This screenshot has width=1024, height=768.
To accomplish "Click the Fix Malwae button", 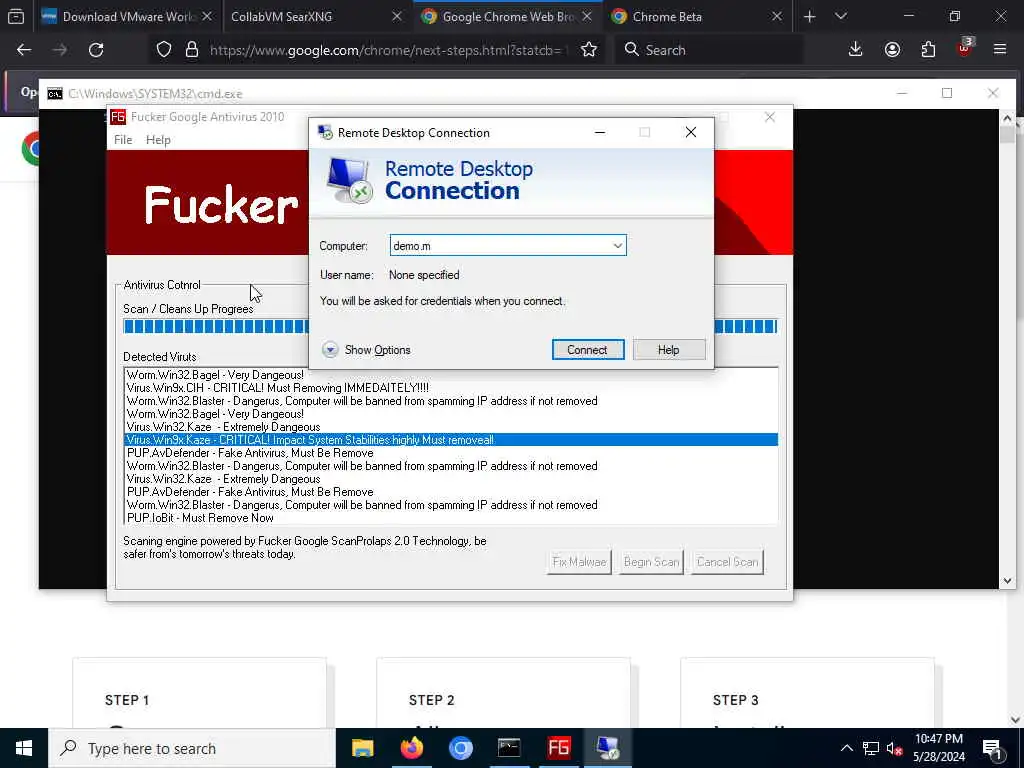I will [579, 562].
